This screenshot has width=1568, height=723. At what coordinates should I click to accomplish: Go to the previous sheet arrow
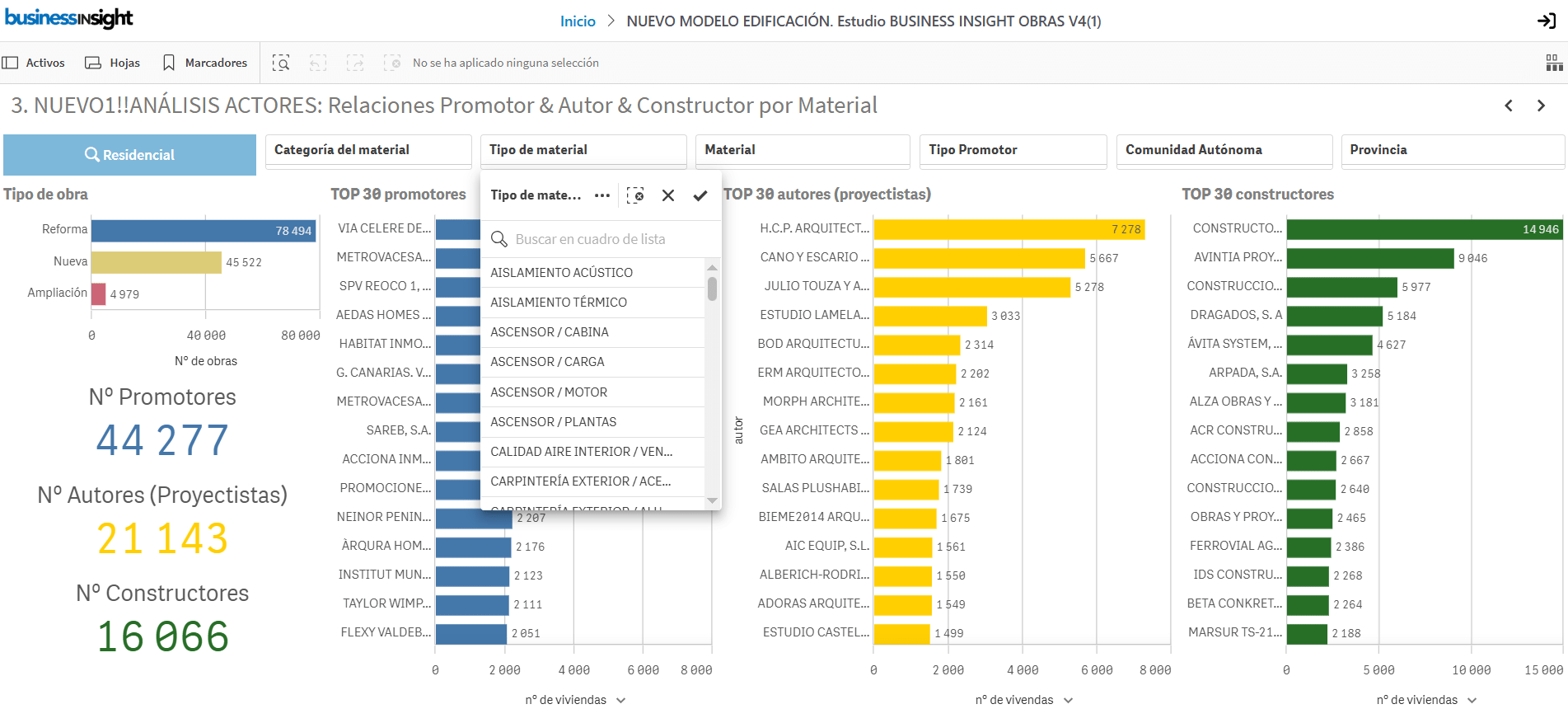tap(1509, 106)
